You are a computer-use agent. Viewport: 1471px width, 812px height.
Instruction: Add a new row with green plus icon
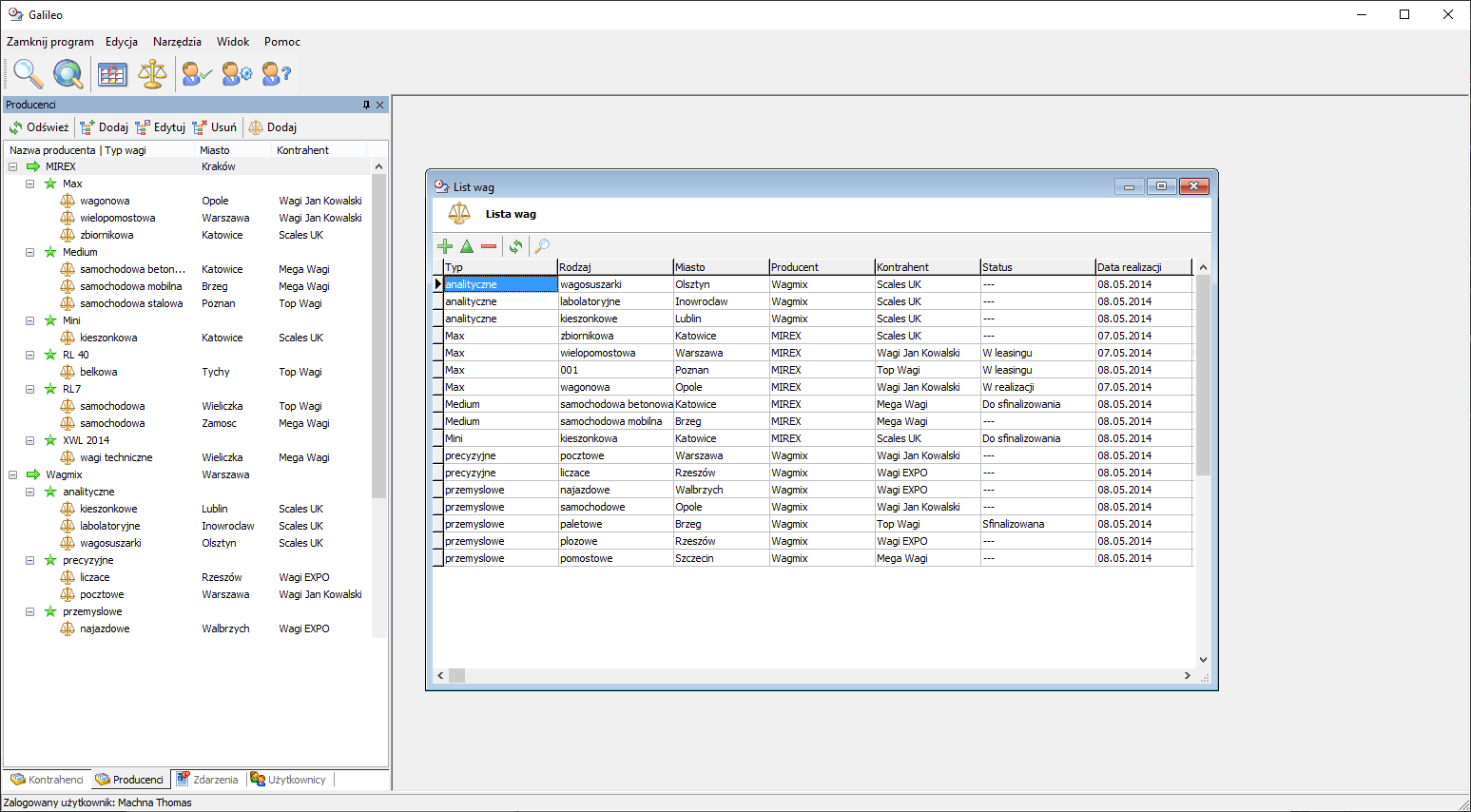click(x=445, y=246)
